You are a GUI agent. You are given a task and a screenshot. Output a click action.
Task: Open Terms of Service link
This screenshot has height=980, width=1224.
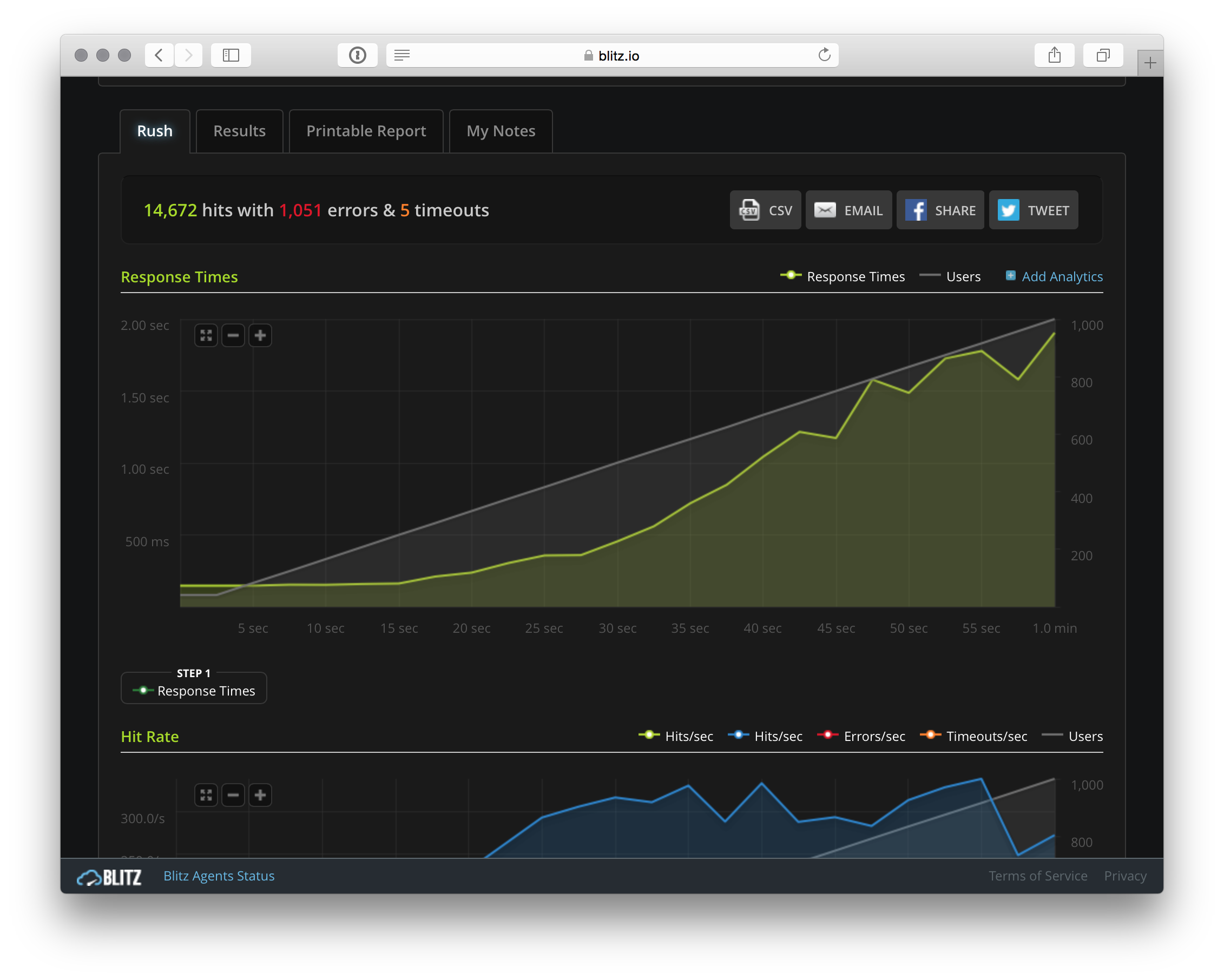1038,876
